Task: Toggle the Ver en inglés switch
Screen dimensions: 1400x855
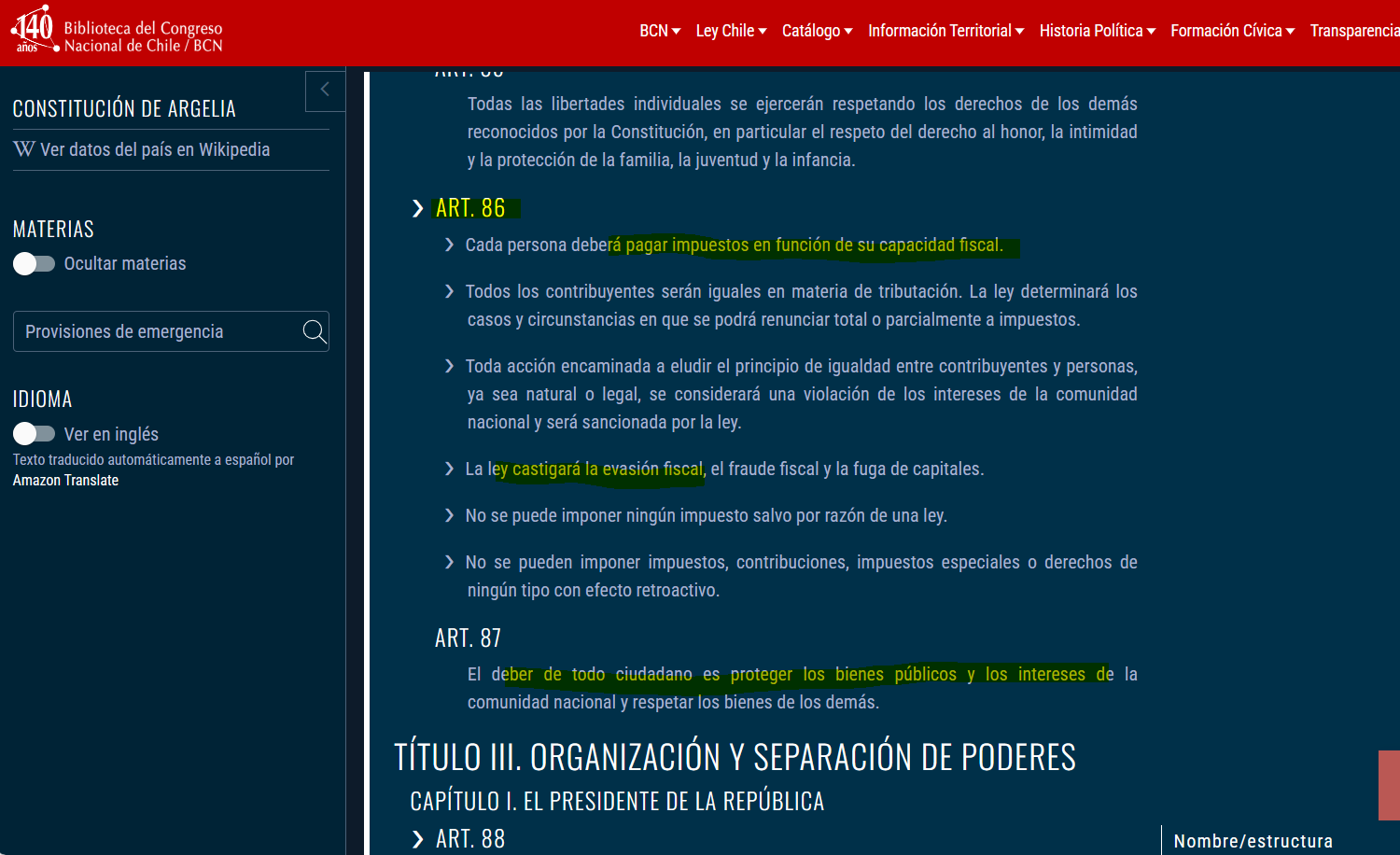Action: pyautogui.click(x=34, y=434)
